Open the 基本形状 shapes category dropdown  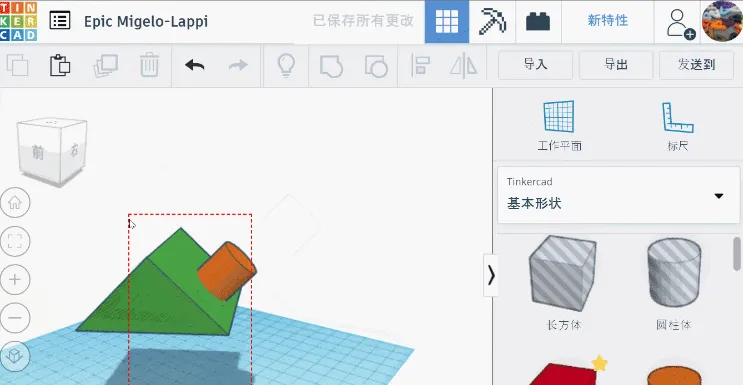[x=618, y=195]
